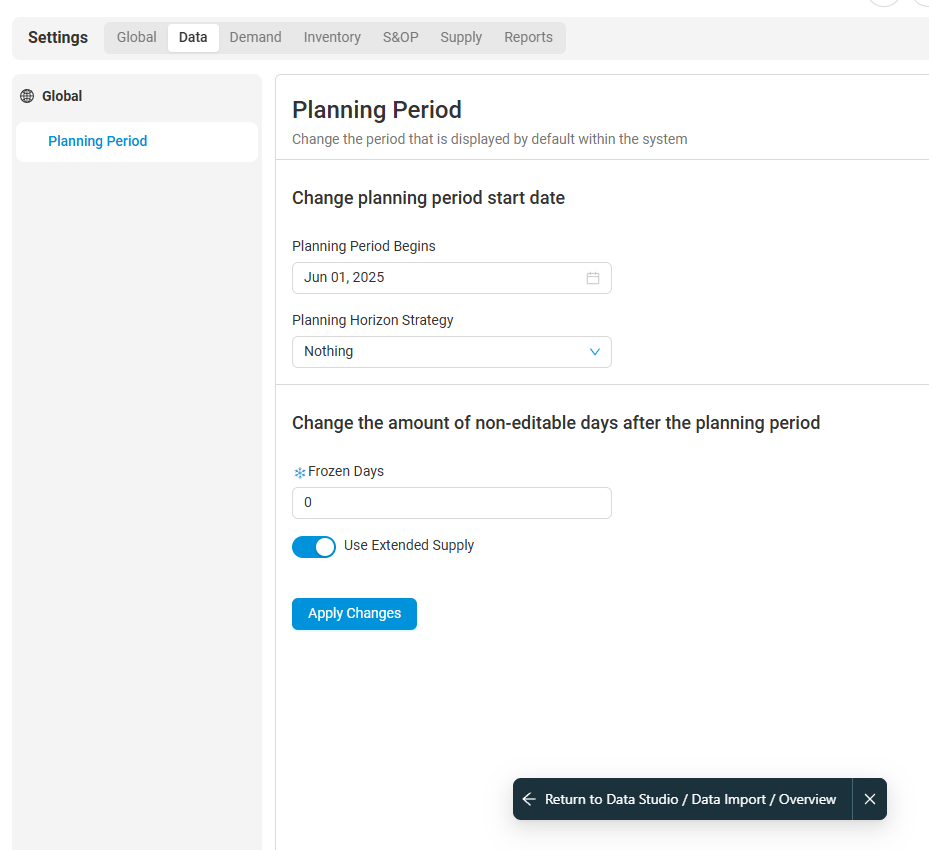Viewport: 929px width, 850px height.
Task: Select the S&OP tab
Action: (x=400, y=37)
